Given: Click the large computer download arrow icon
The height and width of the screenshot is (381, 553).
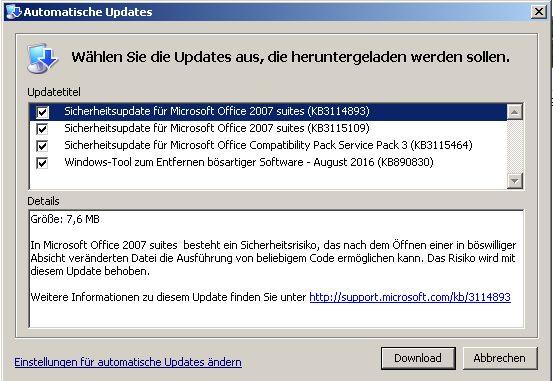Looking at the screenshot, I should [x=43, y=58].
